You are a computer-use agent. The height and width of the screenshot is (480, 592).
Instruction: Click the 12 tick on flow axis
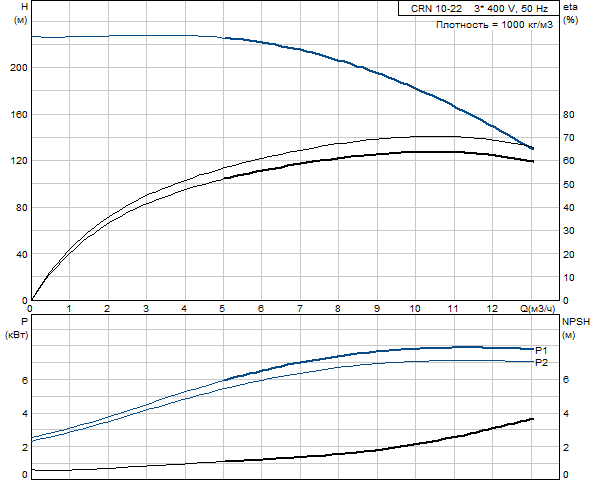(492, 309)
